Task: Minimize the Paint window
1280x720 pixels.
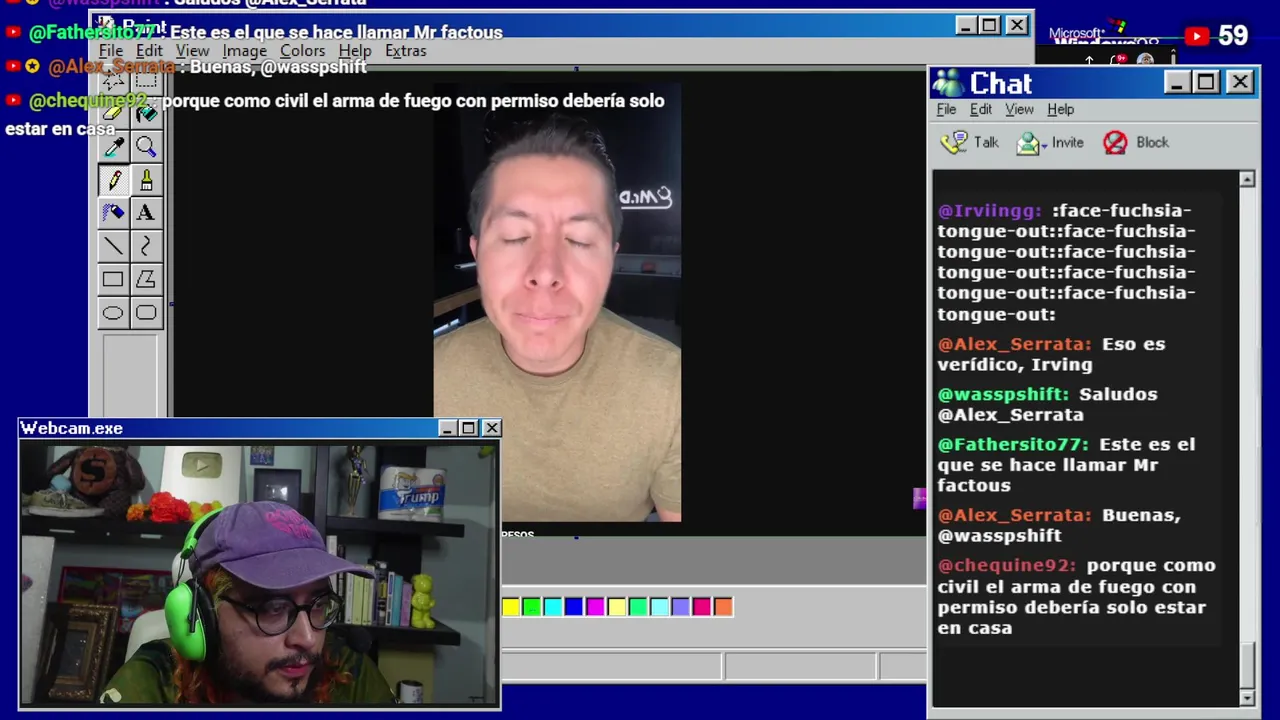Action: (965, 26)
